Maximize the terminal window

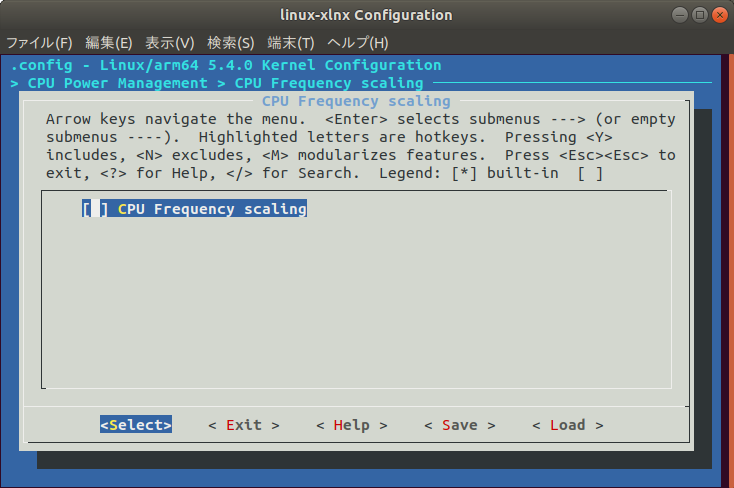(700, 15)
